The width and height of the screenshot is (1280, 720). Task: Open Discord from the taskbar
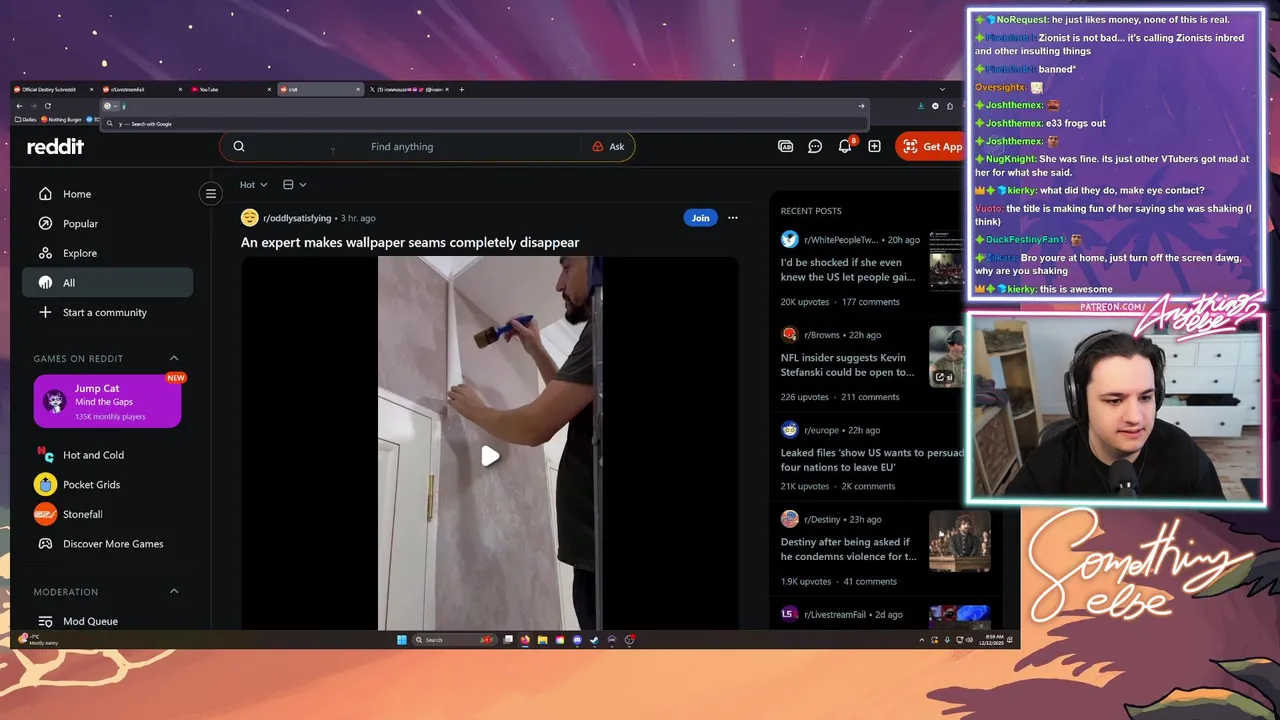pyautogui.click(x=577, y=639)
